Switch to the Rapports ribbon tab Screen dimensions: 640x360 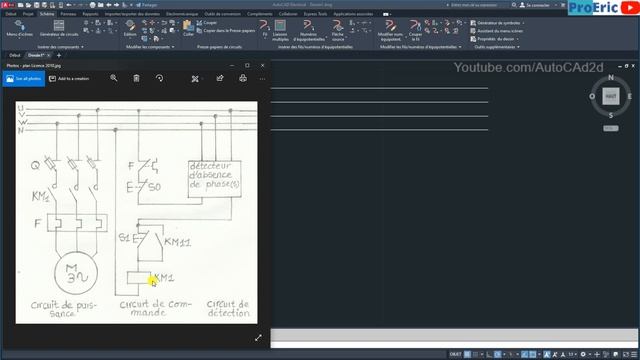tap(90, 14)
